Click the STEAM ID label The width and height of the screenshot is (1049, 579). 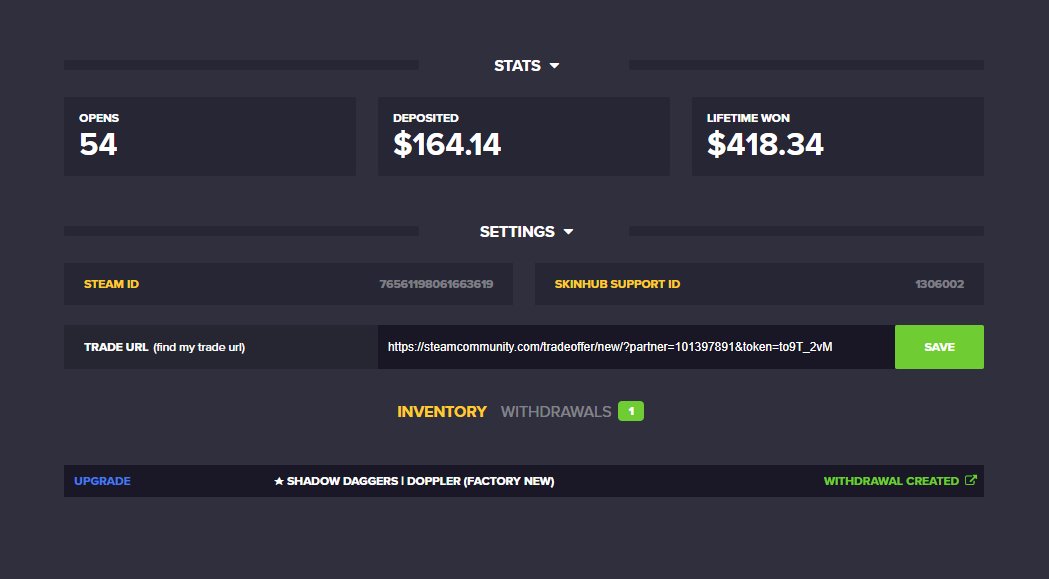[x=111, y=284]
